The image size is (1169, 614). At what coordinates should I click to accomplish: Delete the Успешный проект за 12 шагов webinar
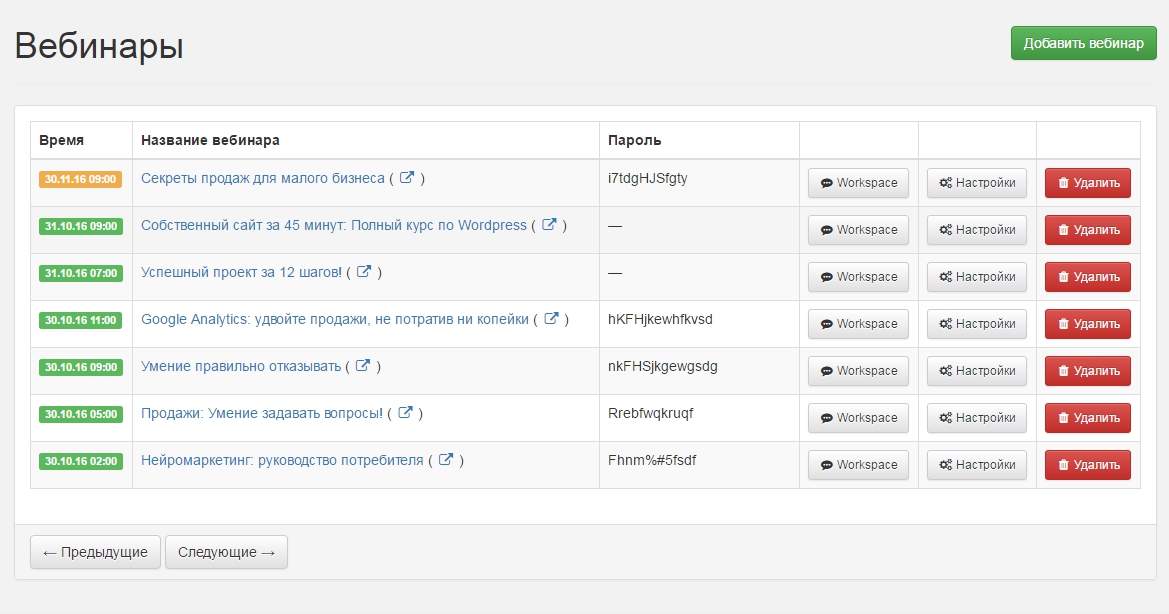pos(1087,277)
